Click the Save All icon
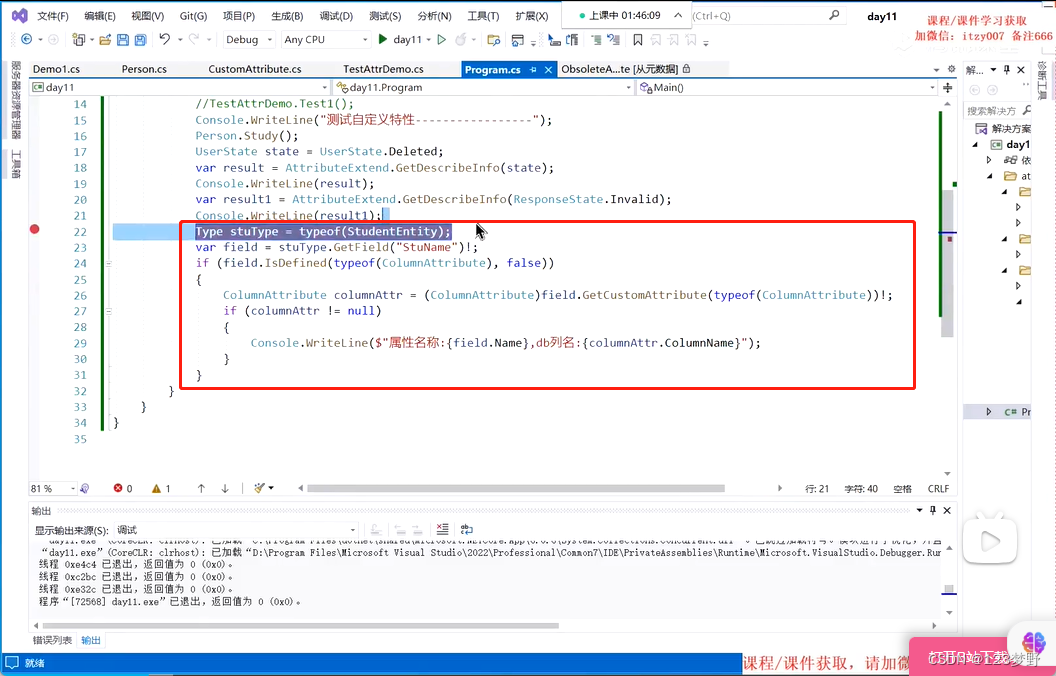Image resolution: width=1056 pixels, height=676 pixels. click(x=140, y=40)
